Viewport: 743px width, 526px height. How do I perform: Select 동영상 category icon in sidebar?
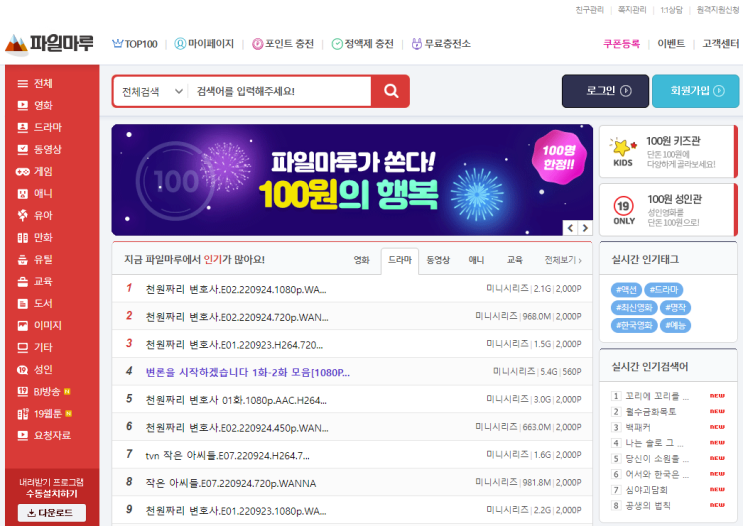tap(22, 150)
